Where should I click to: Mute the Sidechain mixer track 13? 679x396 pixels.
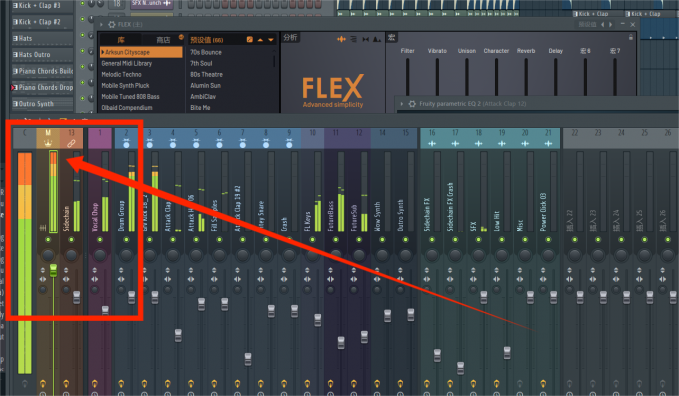pyautogui.click(x=71, y=240)
